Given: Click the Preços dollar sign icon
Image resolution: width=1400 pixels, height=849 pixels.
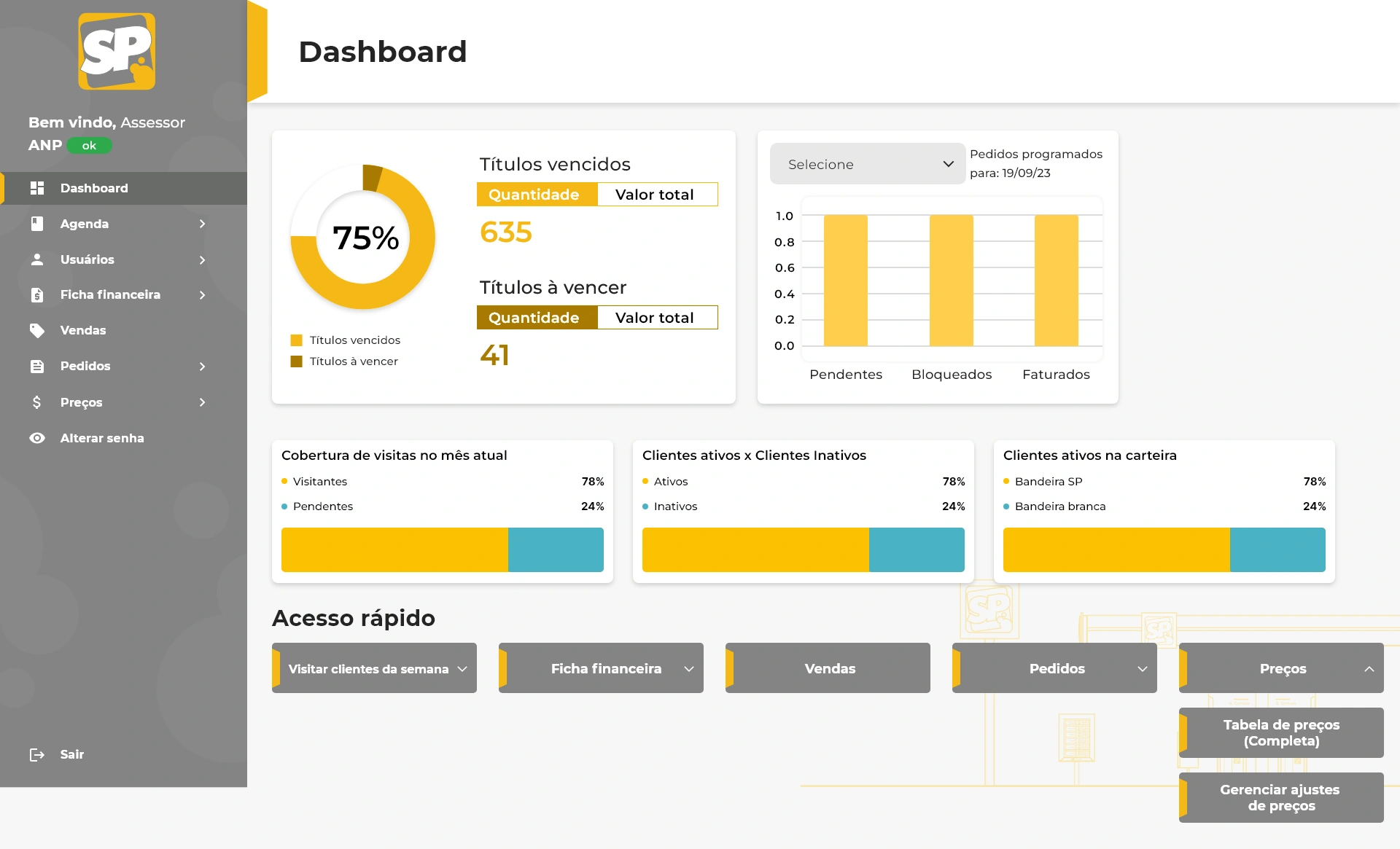Looking at the screenshot, I should (37, 402).
